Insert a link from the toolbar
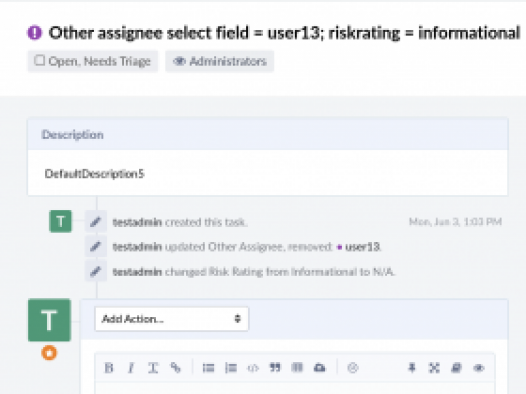The image size is (526, 394). click(x=175, y=368)
